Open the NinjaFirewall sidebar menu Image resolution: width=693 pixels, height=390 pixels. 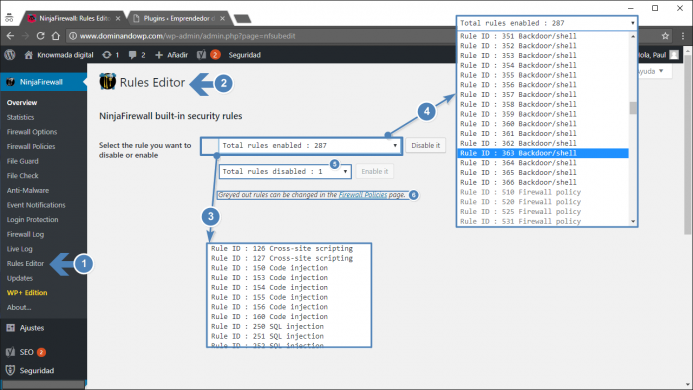click(43, 82)
